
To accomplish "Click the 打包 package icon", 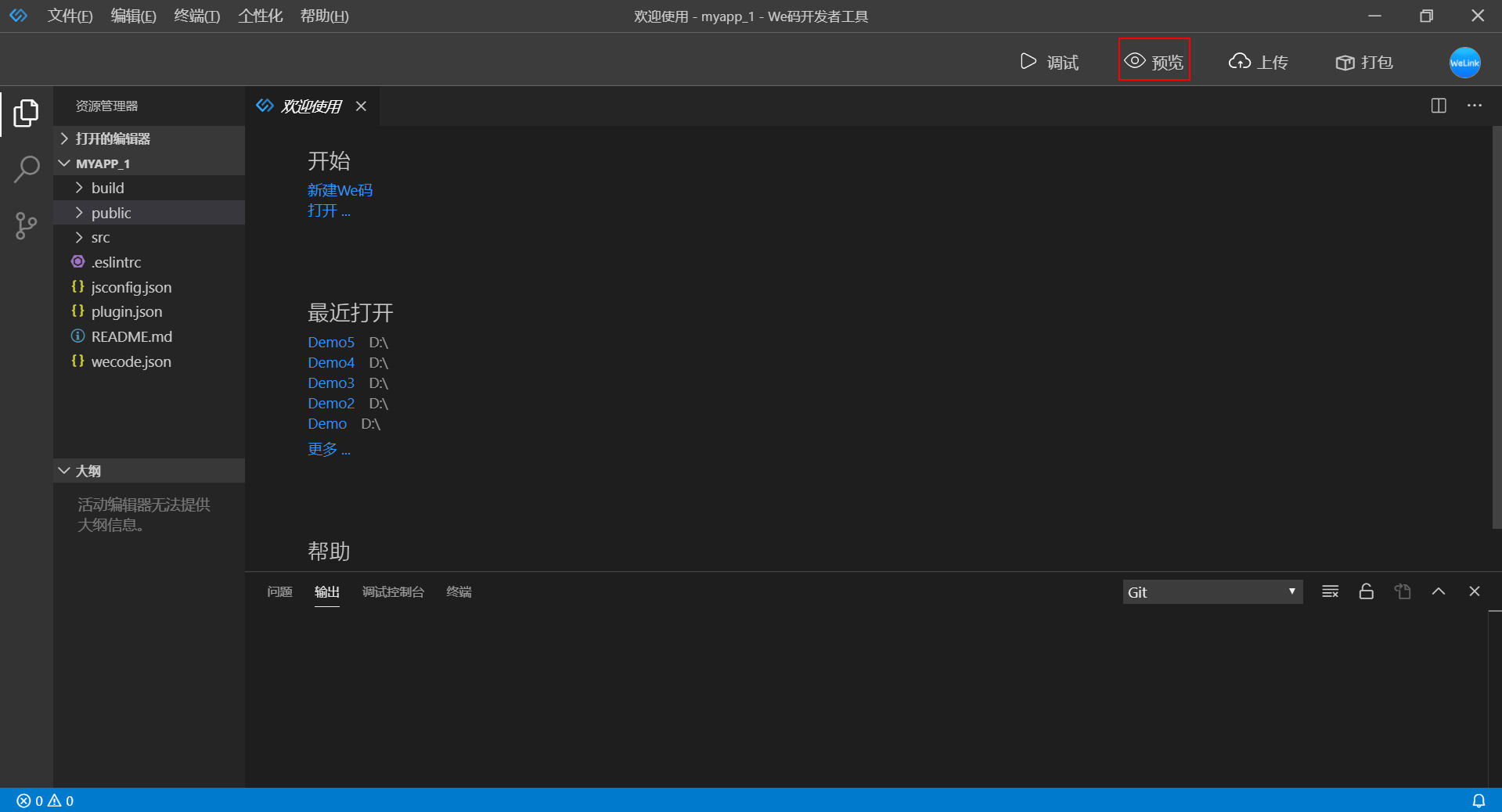I will tap(1362, 62).
